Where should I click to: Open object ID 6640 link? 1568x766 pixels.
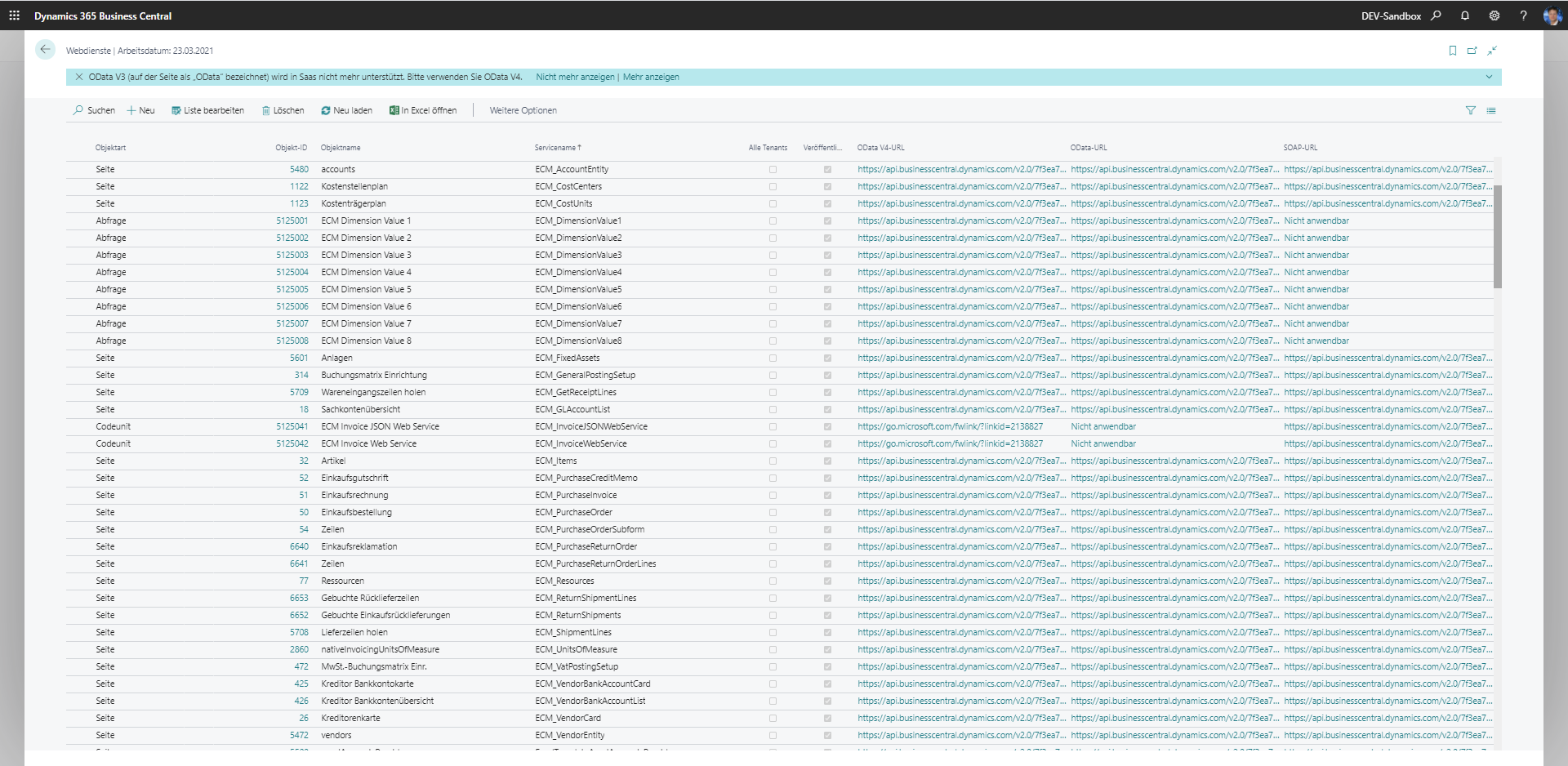(299, 546)
